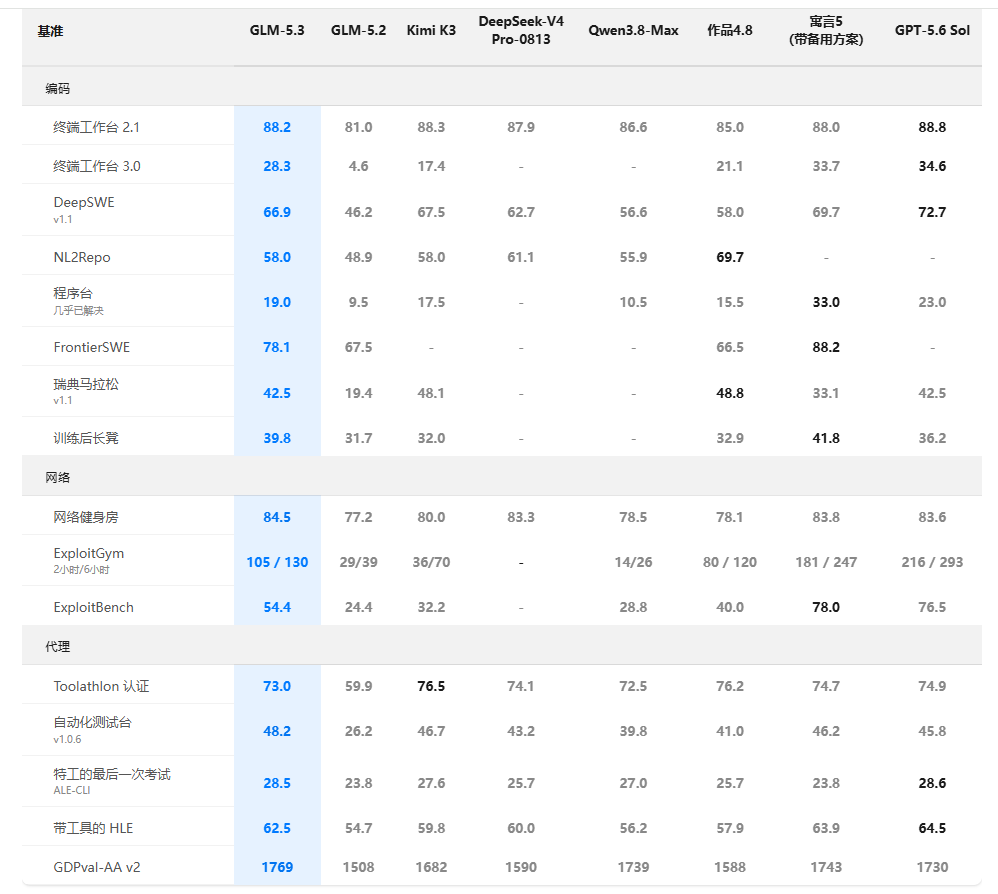This screenshot has width=998, height=894.
Task: Click Qwen3.8-Max score 1739 for GDPval-AA v2
Action: (x=633, y=867)
